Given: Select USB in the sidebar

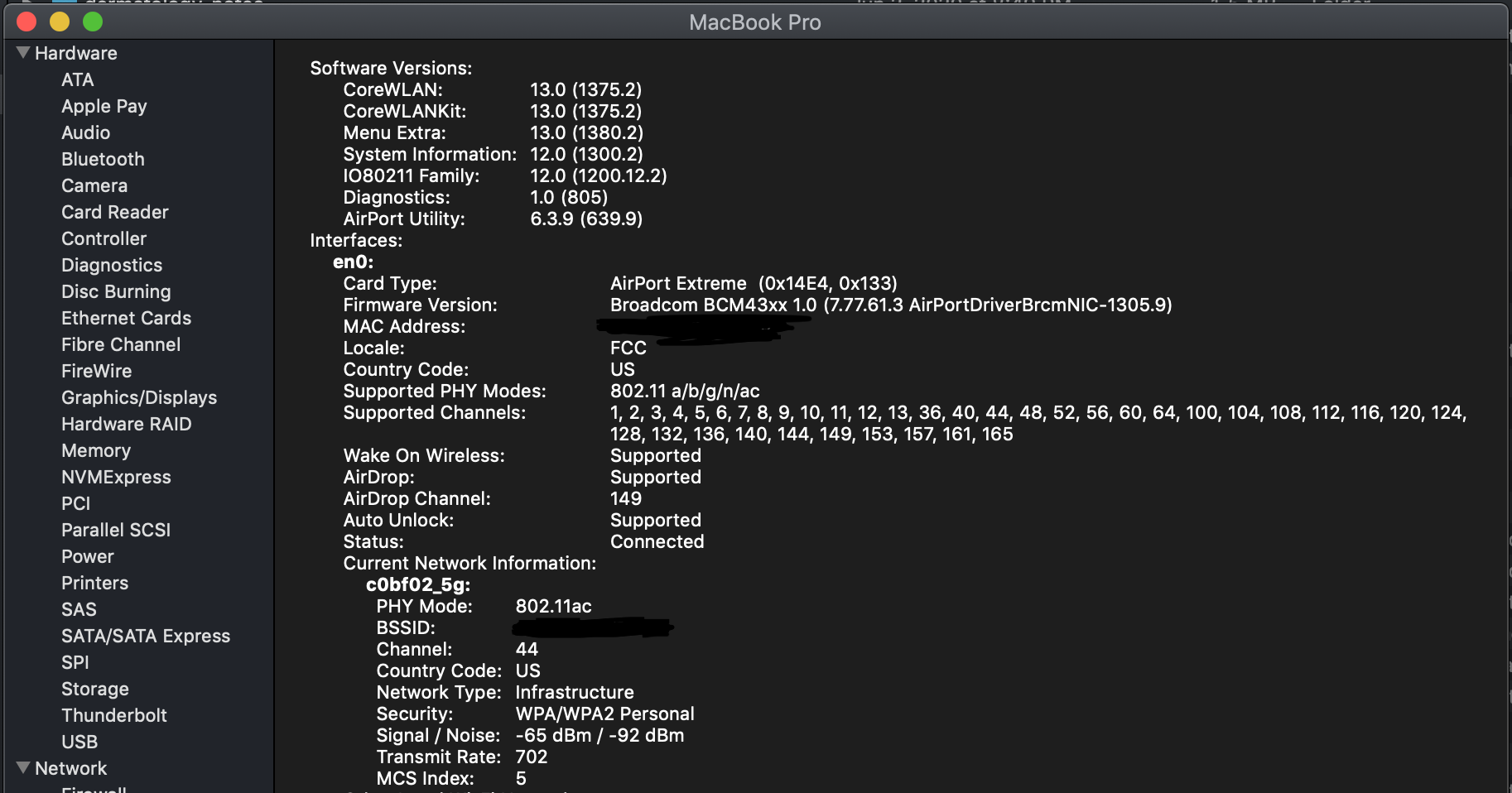Looking at the screenshot, I should coord(79,742).
